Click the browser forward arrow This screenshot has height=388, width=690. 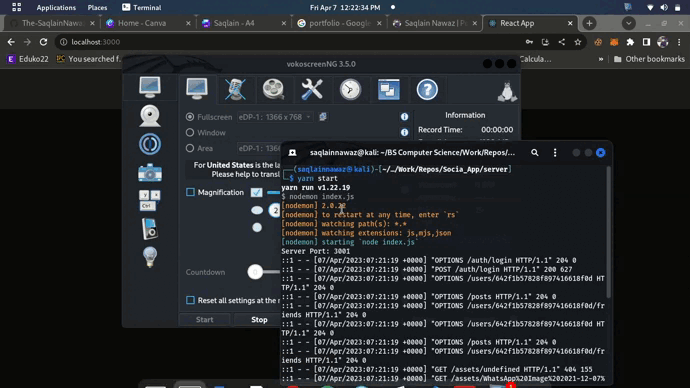click(x=27, y=42)
